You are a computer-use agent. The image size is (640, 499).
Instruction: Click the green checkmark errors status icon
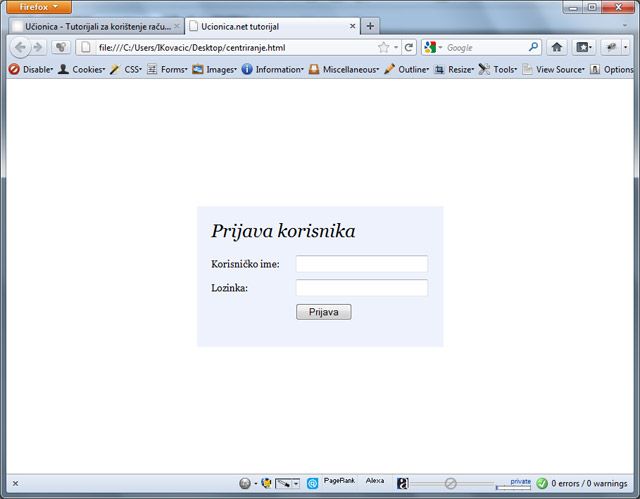542,484
